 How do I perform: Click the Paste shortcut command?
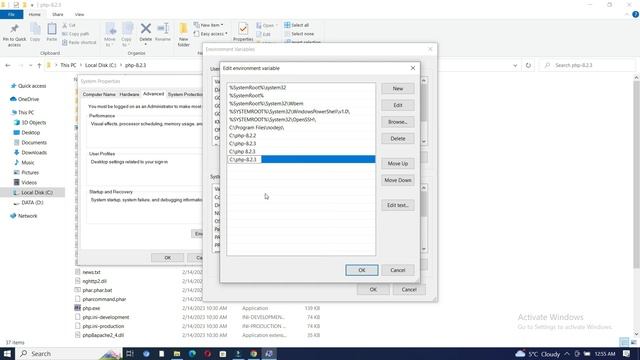point(79,42)
